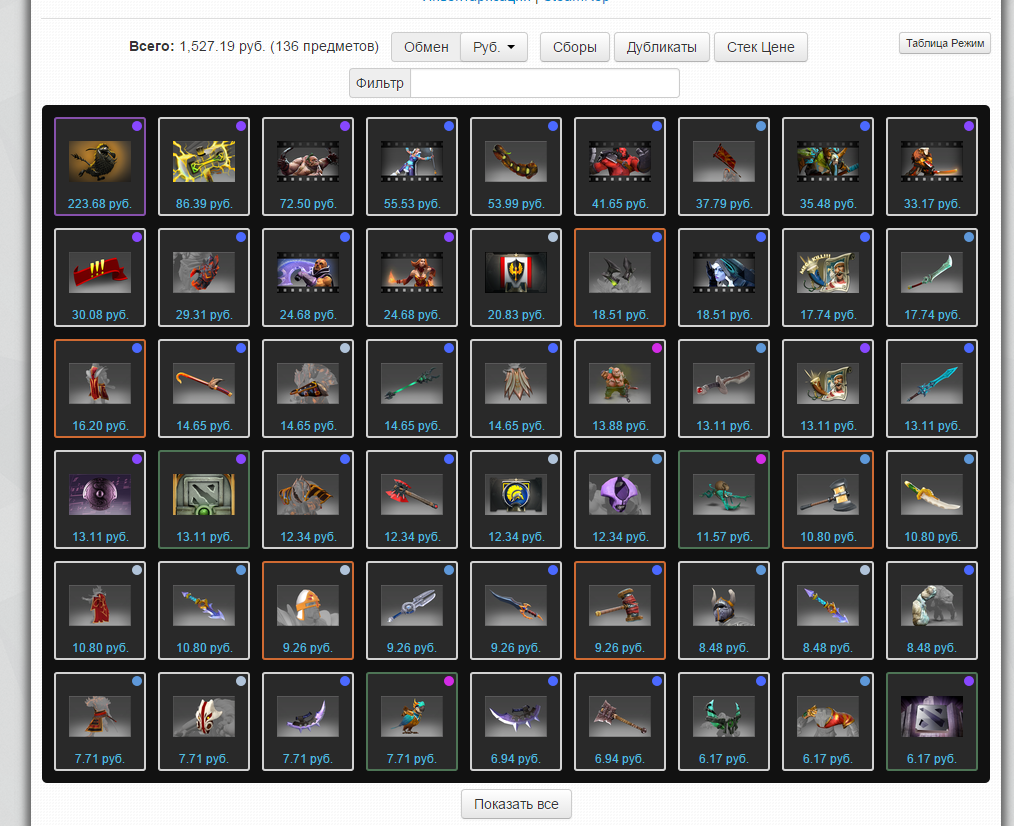
Task: Select the 13.88 руб. Pudge item
Action: click(620, 389)
